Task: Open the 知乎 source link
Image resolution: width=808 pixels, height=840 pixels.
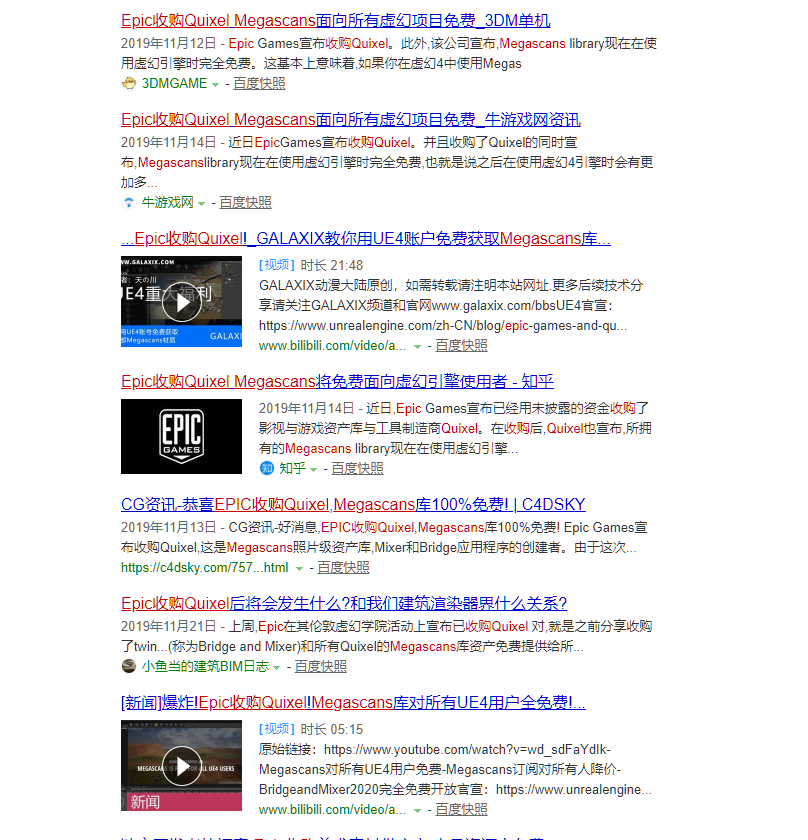Action: pyautogui.click(x=293, y=469)
